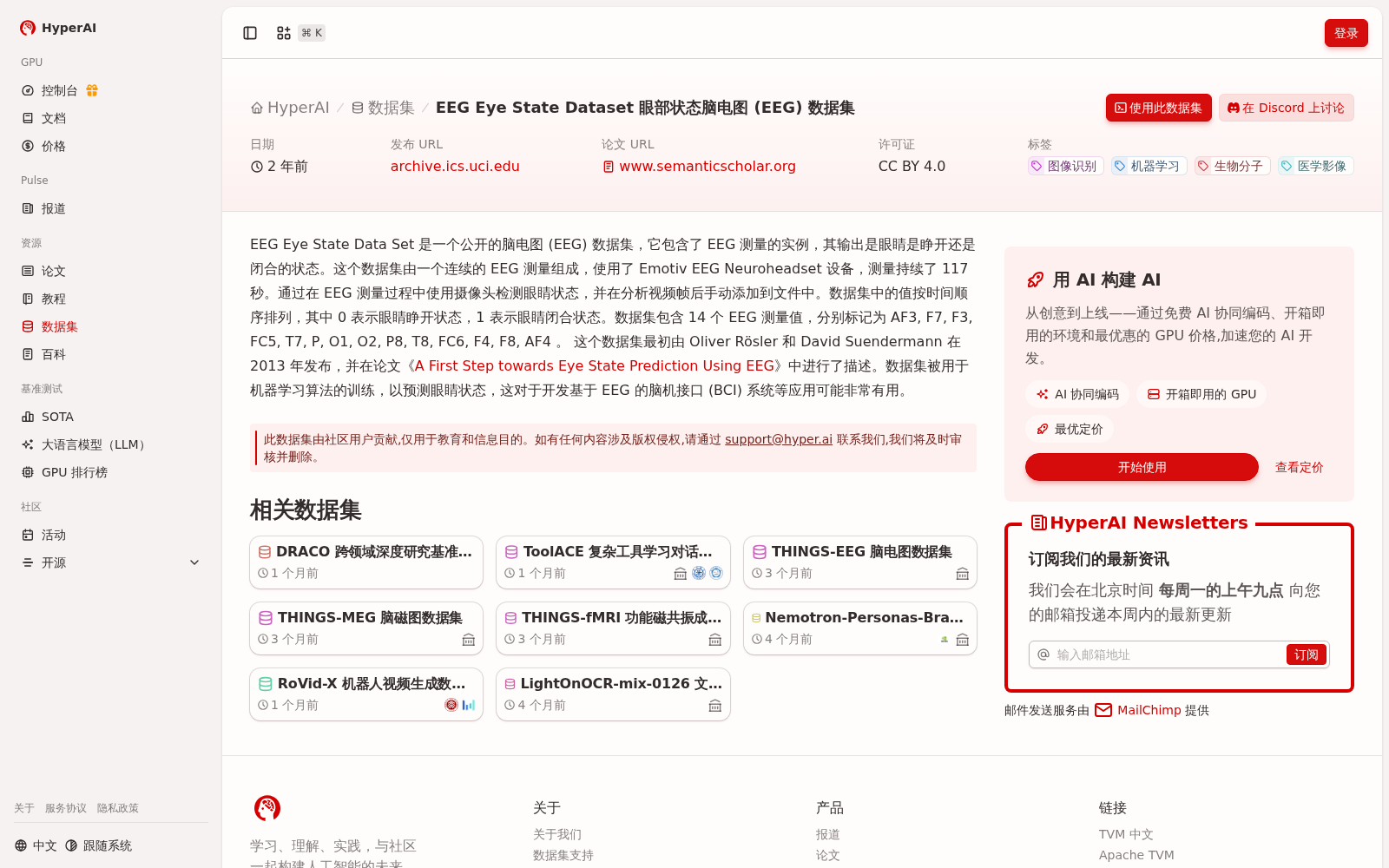The height and width of the screenshot is (868, 1389).
Task: Open 隐私政策 in sidebar footer
Action: pos(118,808)
